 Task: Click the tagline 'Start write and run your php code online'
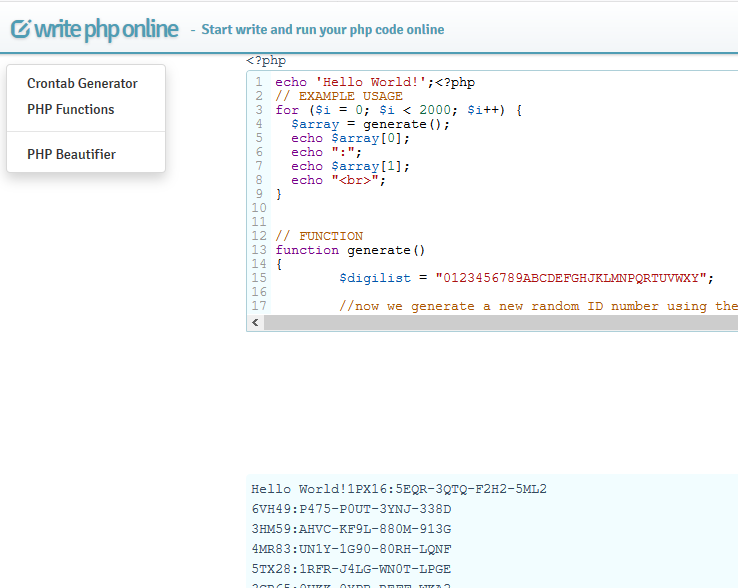(x=323, y=30)
